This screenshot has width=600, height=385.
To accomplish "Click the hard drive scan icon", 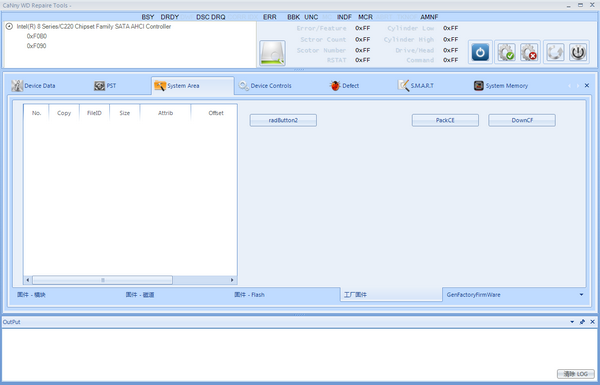I will point(272,53).
